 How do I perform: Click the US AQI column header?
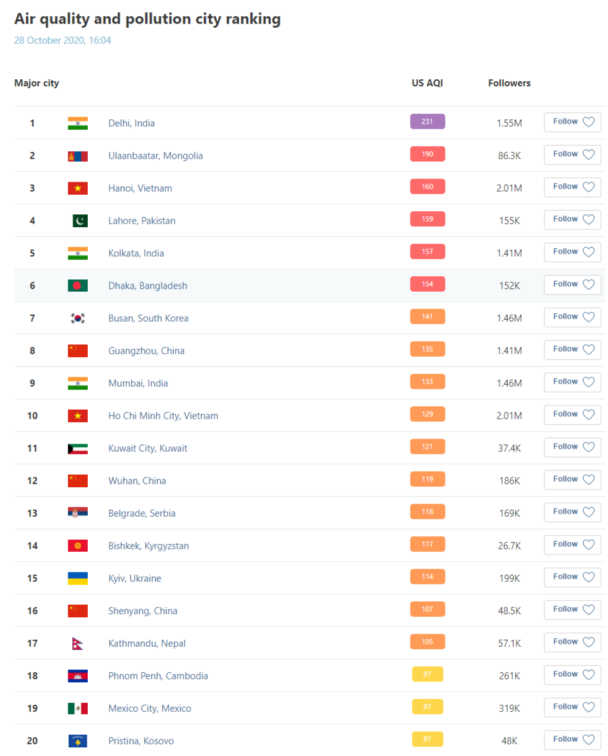click(427, 83)
